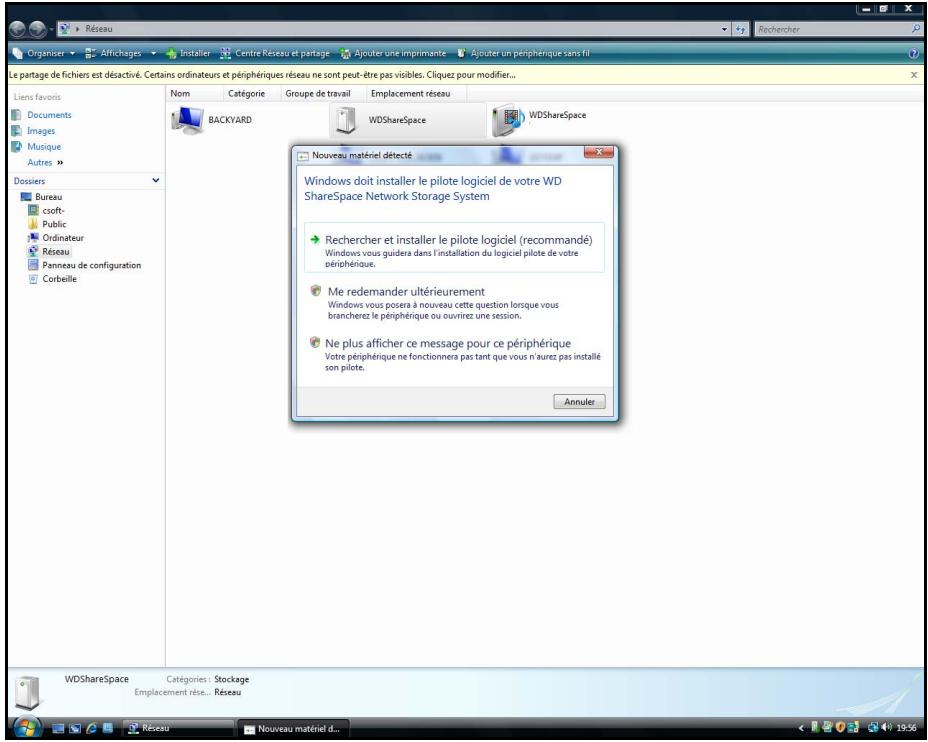Go forward with the Explorer forward arrow
This screenshot has height=742, width=928.
tap(38, 28)
